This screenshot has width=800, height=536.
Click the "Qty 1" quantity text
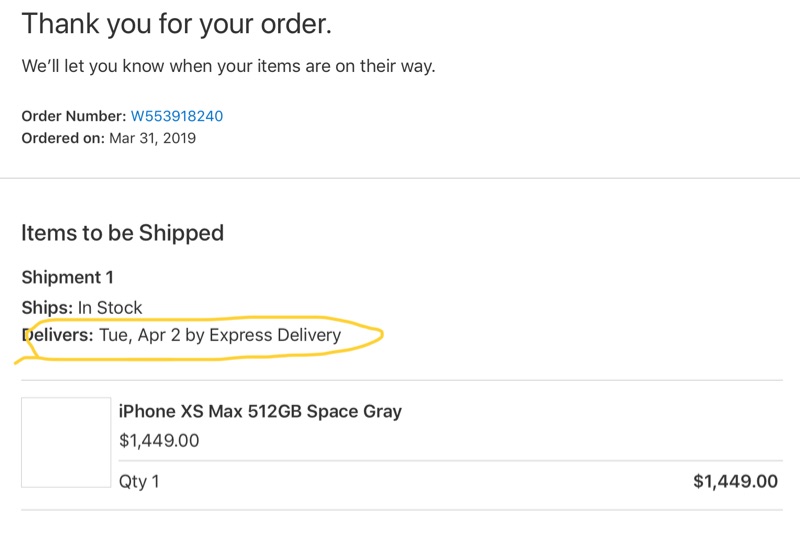[139, 481]
